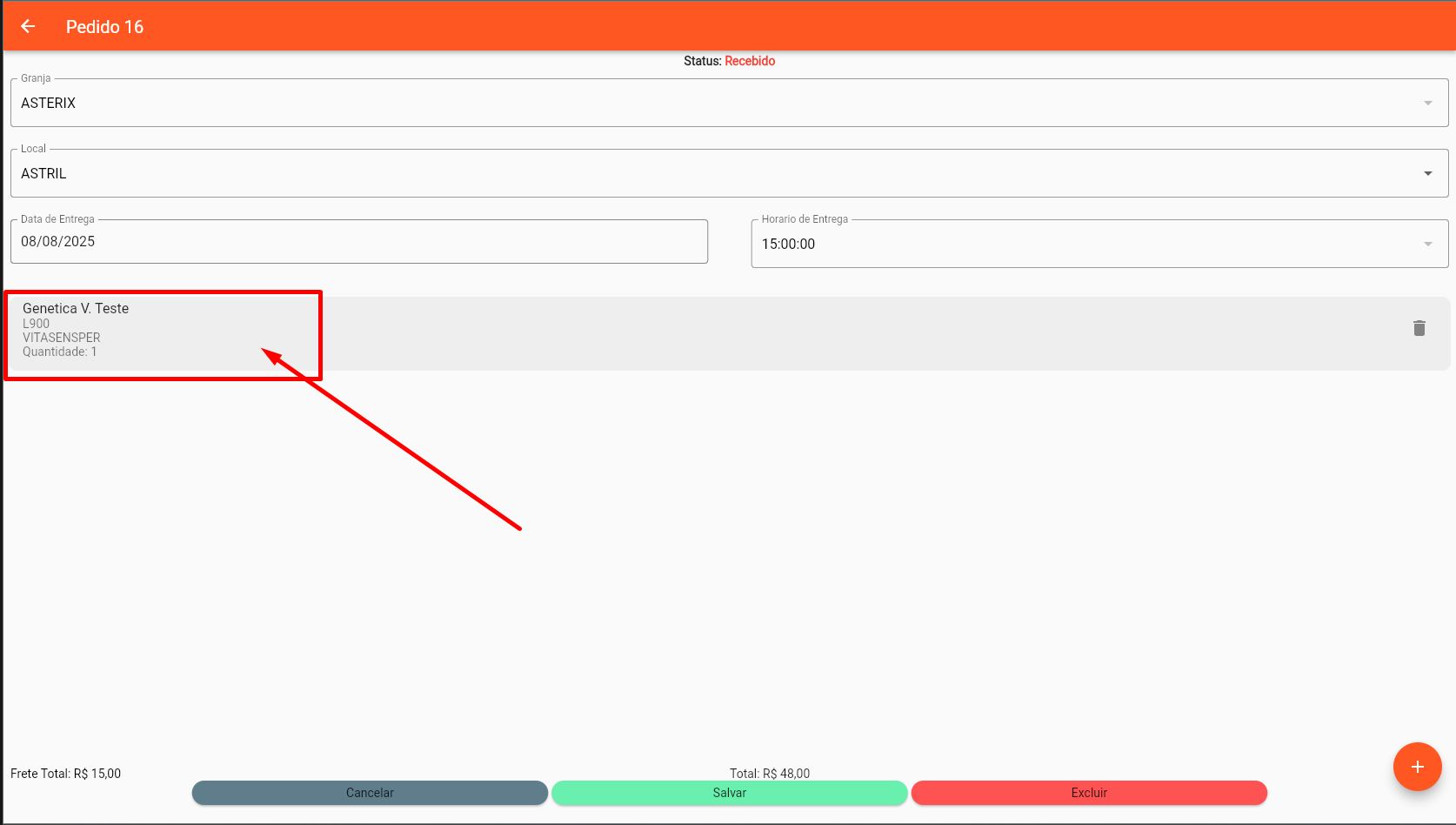Click the Recebido status text
The width and height of the screenshot is (1456, 825).
click(750, 61)
